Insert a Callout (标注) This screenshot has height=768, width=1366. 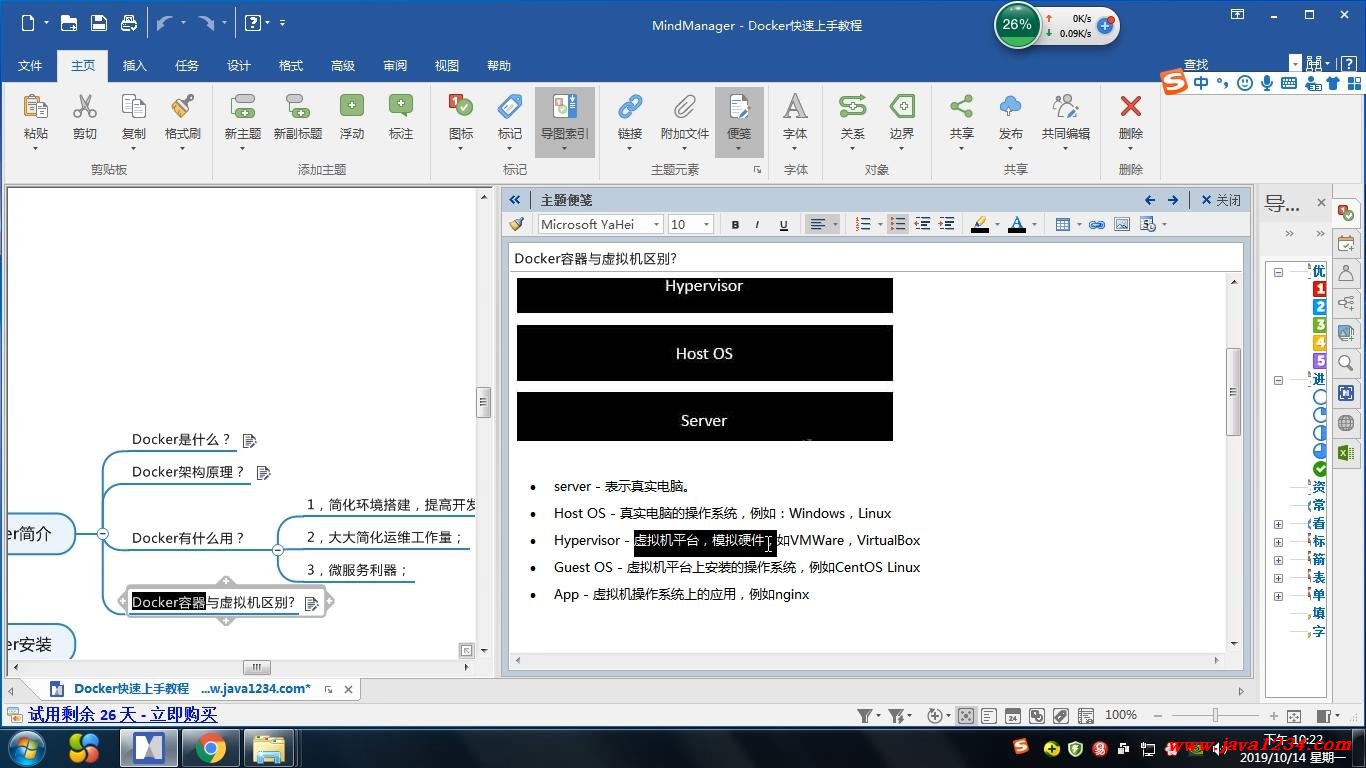pyautogui.click(x=400, y=107)
